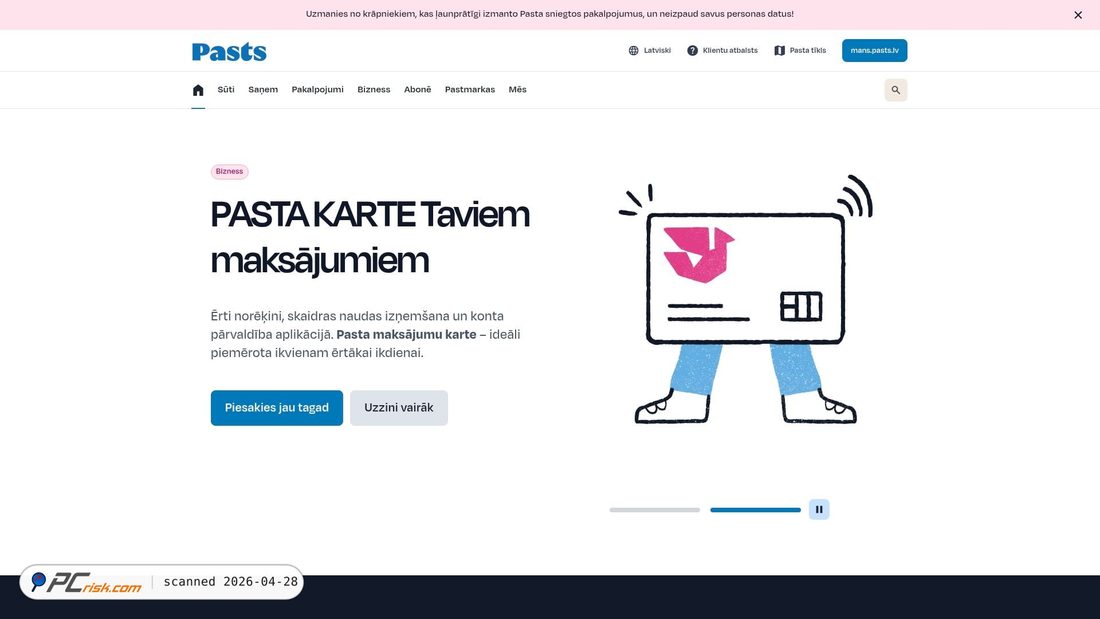Viewport: 1100px width, 619px height.
Task: Click the Pasts logo
Action: coord(229,52)
